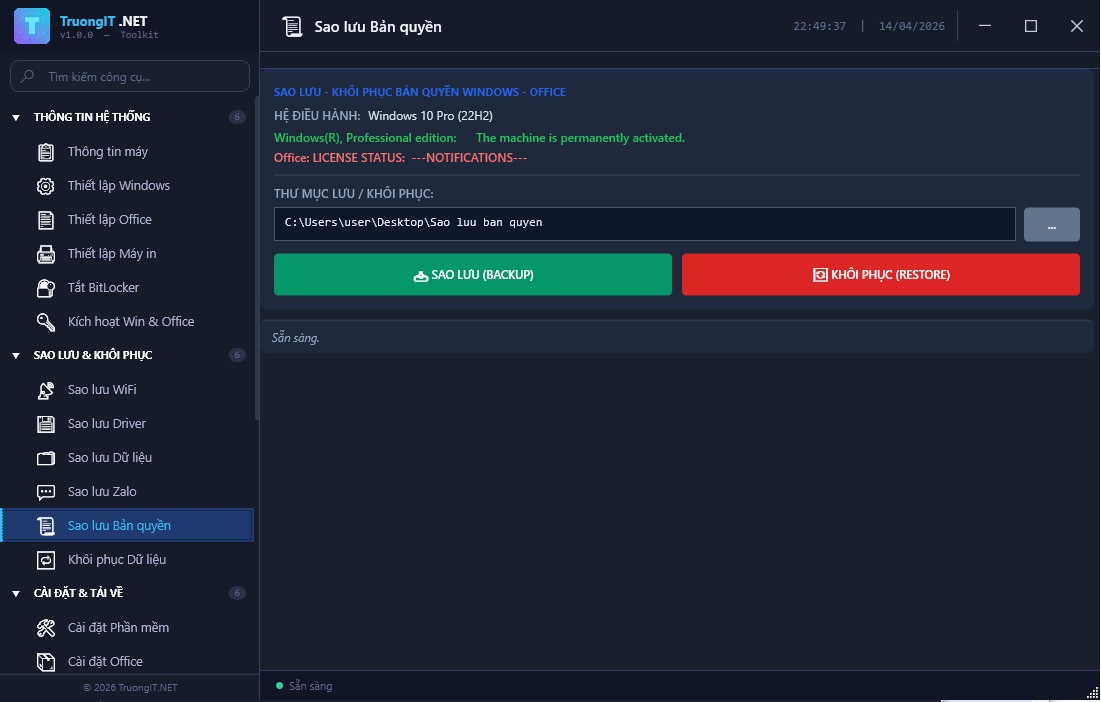This screenshot has width=1101, height=702.
Task: Collapse the CÀI ĐẶT & TẢI VỀ section
Action: pyautogui.click(x=16, y=594)
